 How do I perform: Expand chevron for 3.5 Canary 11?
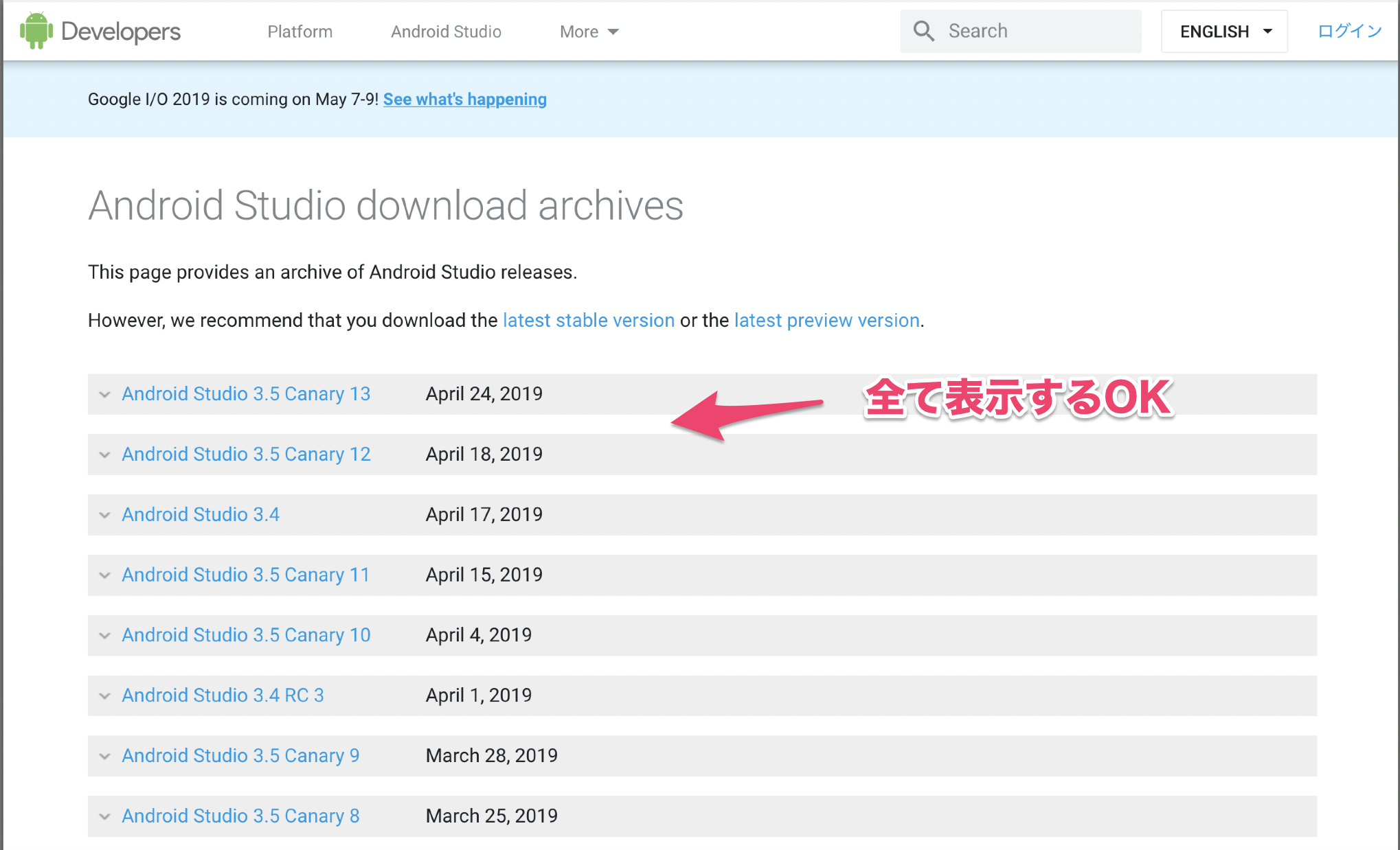pos(104,575)
